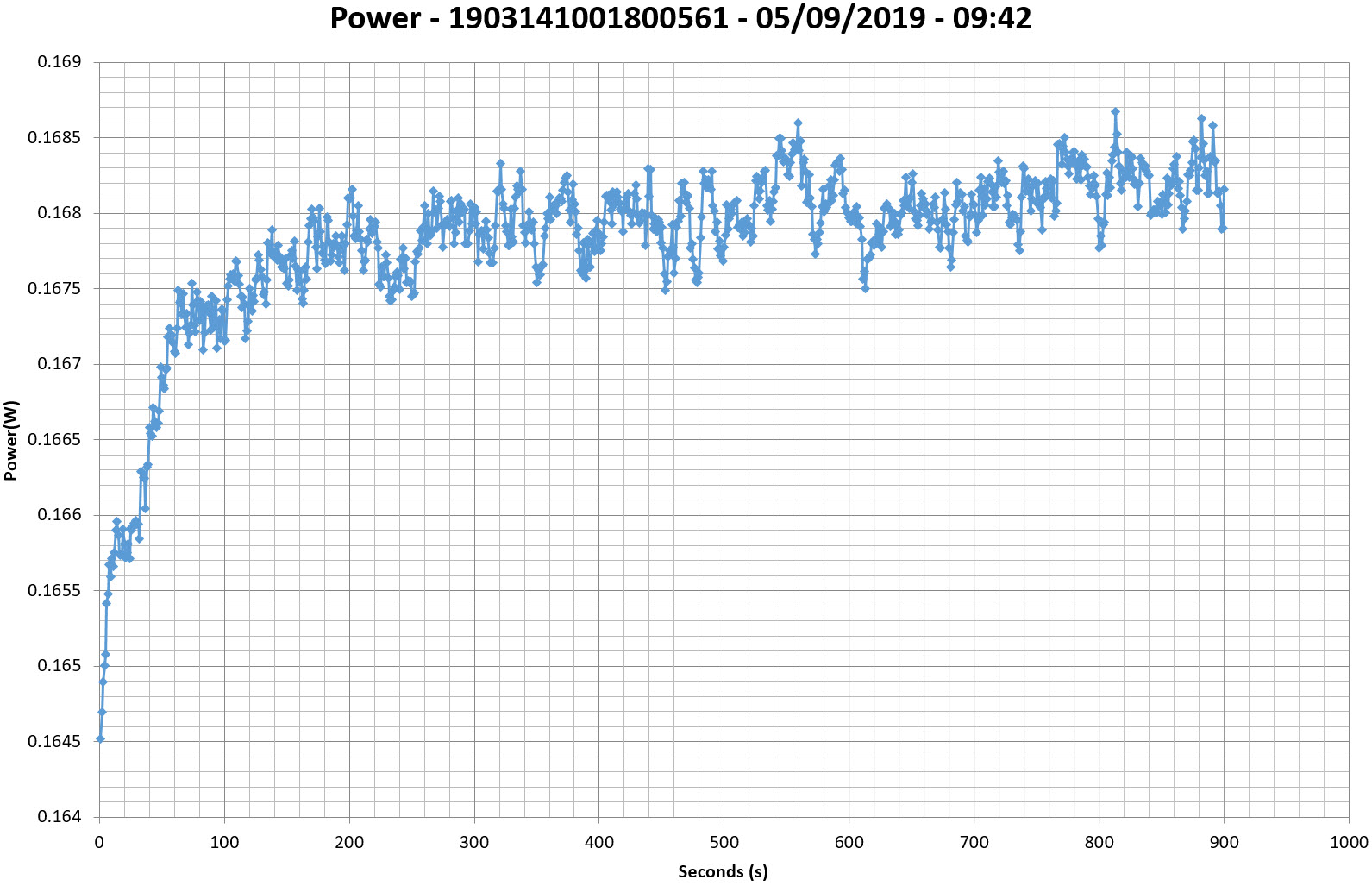The width and height of the screenshot is (1372, 886).
Task: Select the 0.1645 y-axis tick label
Action: coord(54,742)
